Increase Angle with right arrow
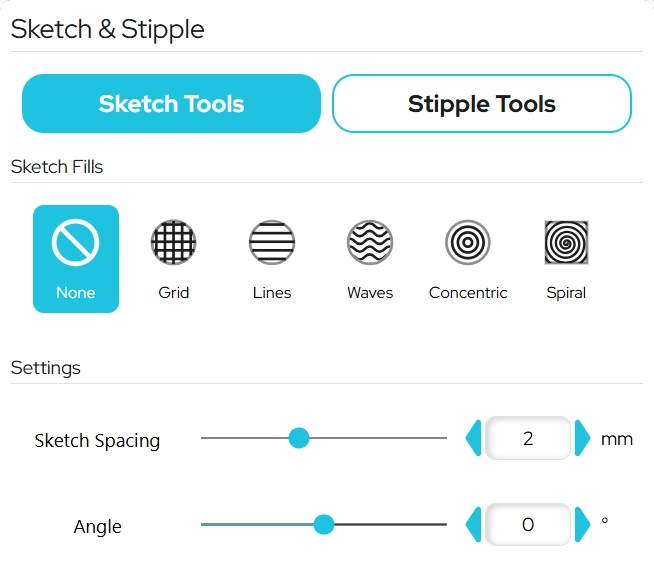 point(583,524)
